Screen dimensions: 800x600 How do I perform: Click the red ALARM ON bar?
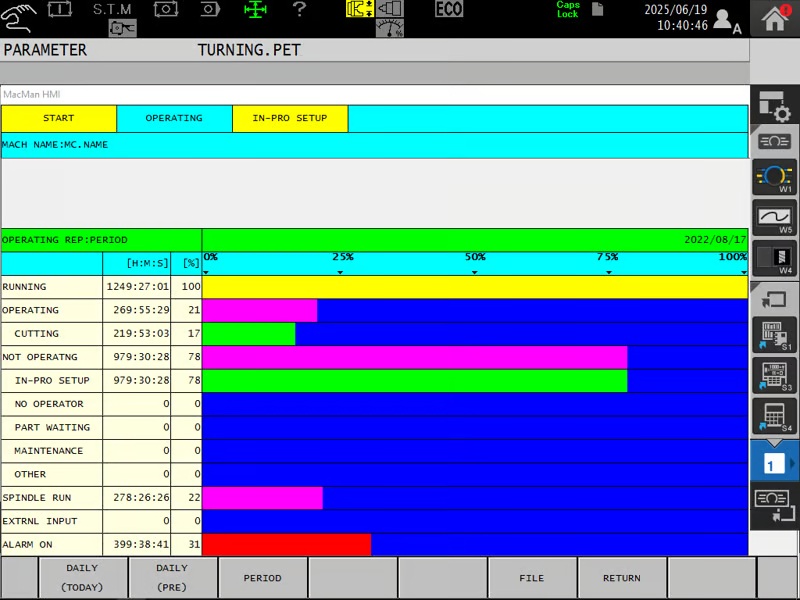[286, 545]
